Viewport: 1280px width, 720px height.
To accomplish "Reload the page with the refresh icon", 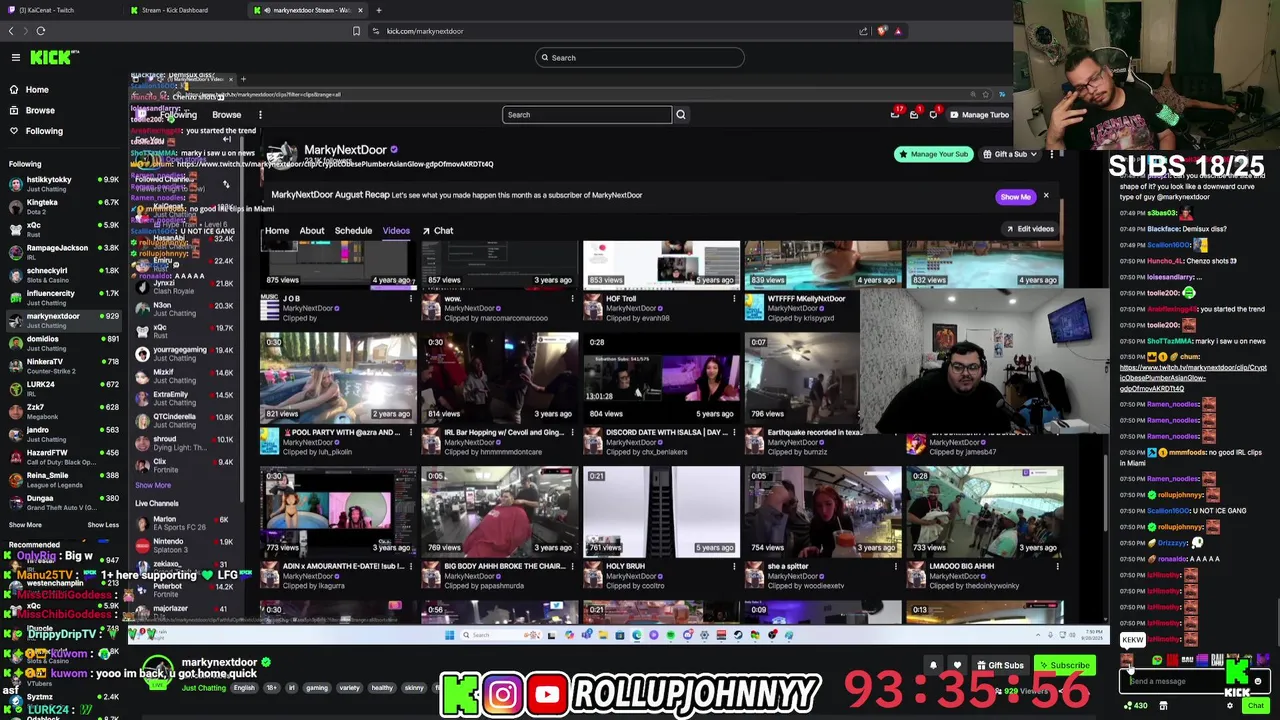I will pos(41,31).
